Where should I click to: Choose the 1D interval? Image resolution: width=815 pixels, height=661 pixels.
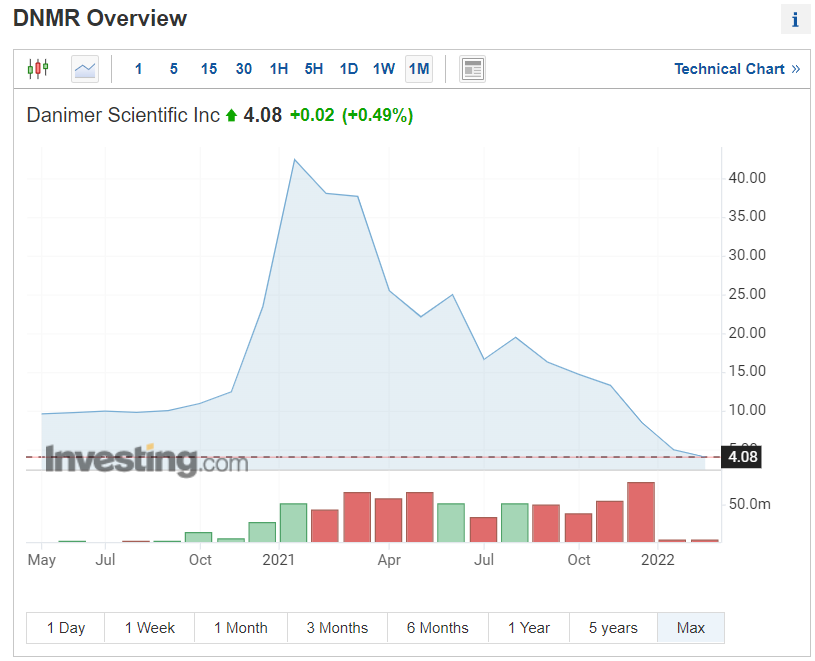point(349,69)
